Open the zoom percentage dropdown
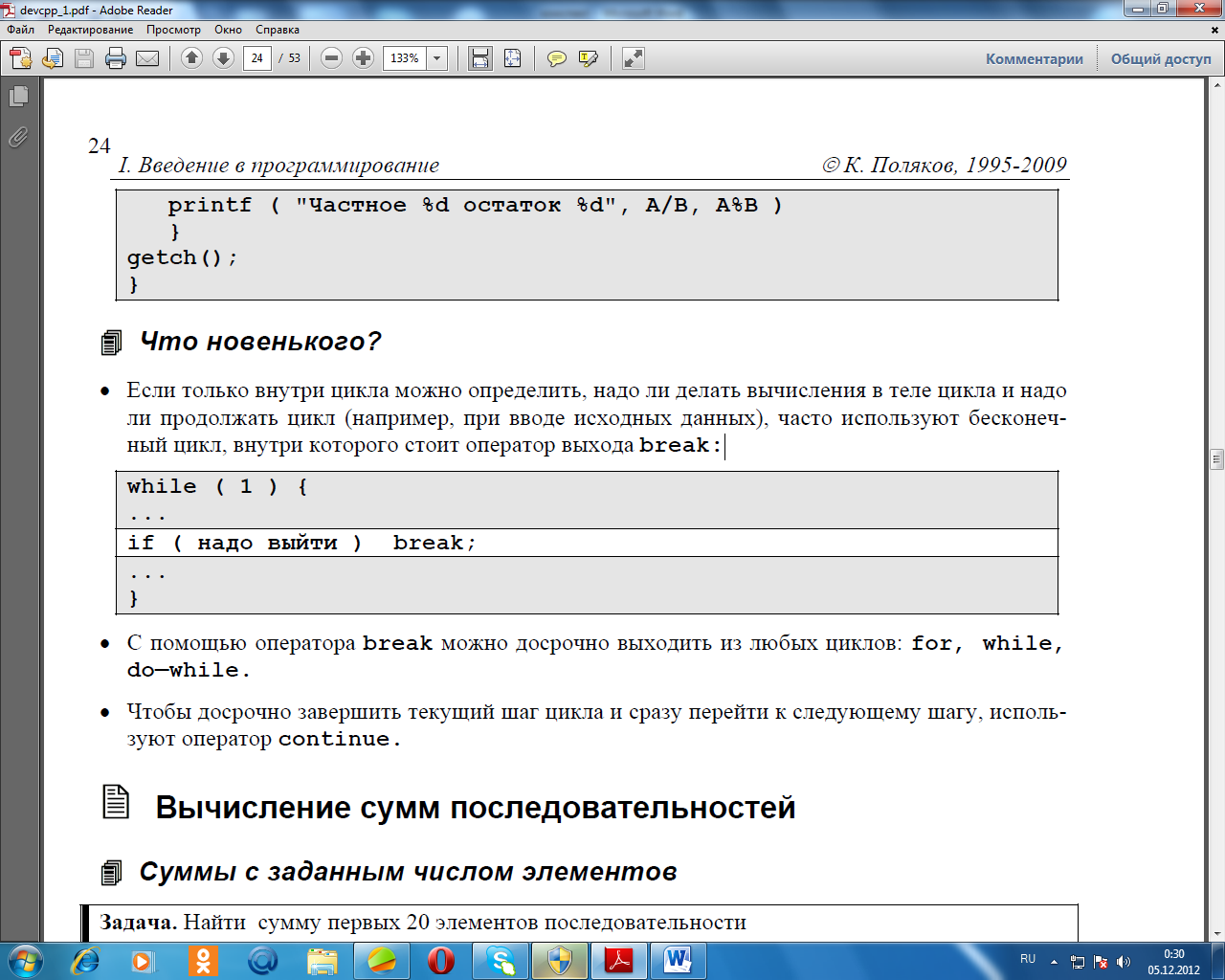This screenshot has width=1225, height=980. point(437,58)
